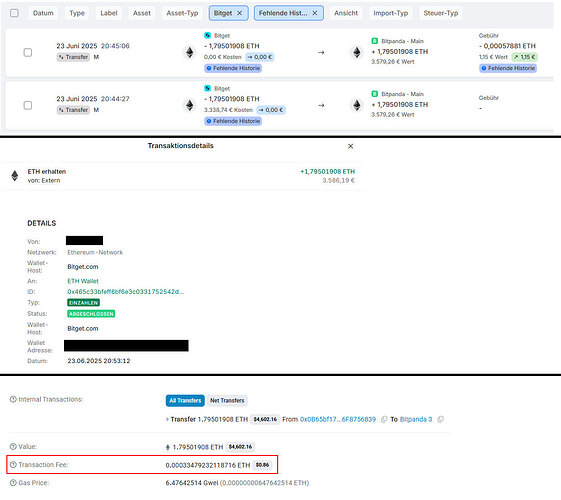This screenshot has width=561, height=500.
Task: Open the Asset-Typ filter dropdown
Action: pos(182,13)
